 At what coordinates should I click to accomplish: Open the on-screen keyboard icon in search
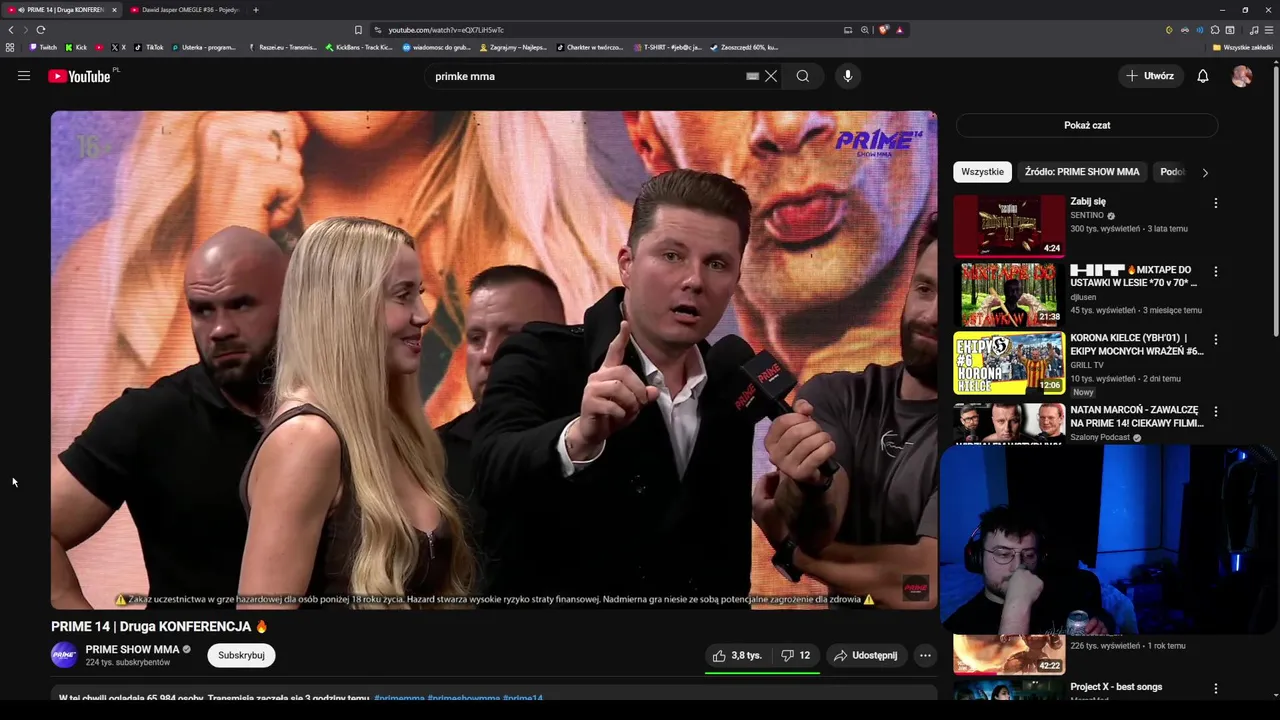click(x=752, y=76)
